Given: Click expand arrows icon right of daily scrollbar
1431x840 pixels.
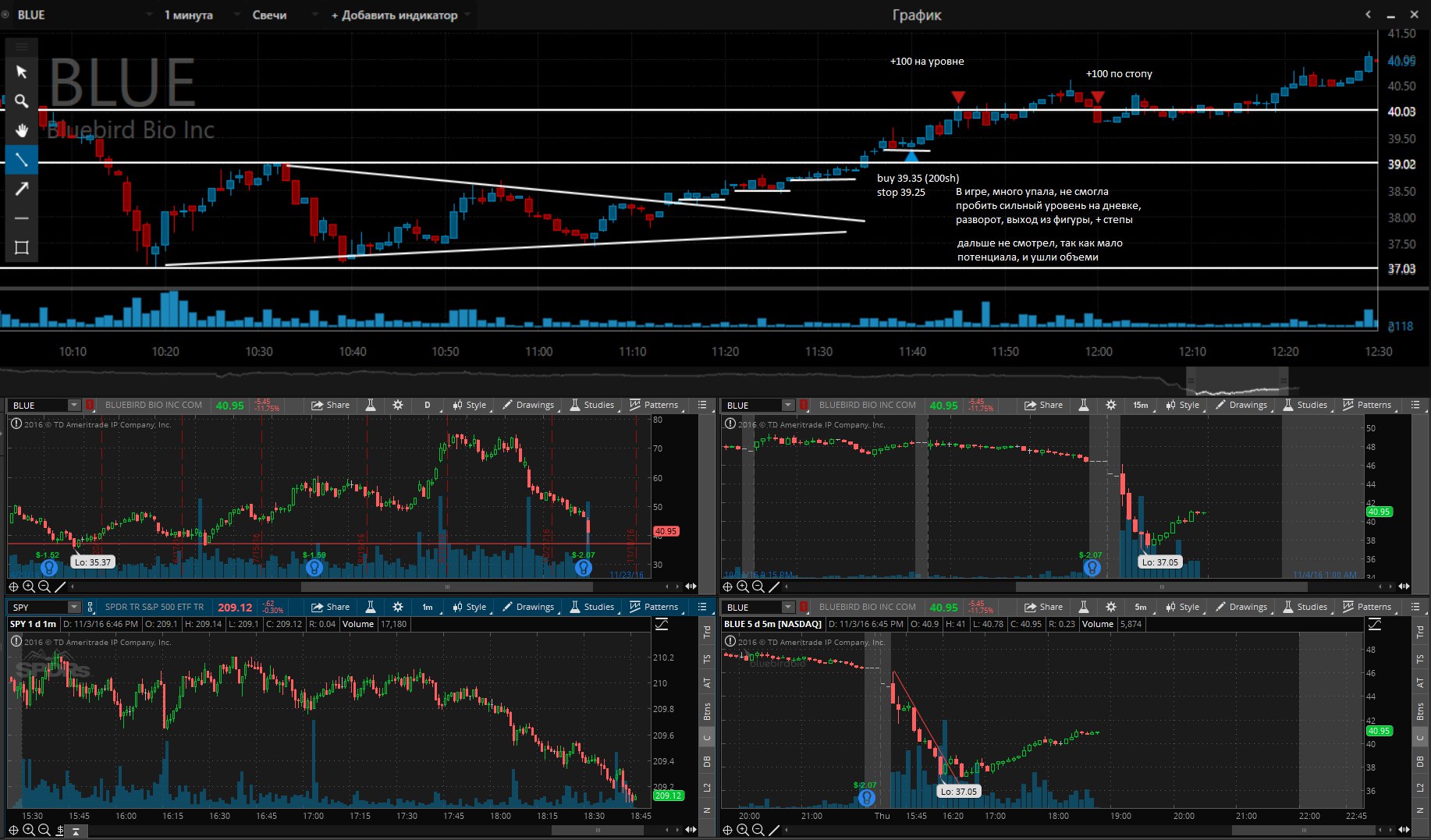Looking at the screenshot, I should 691,587.
